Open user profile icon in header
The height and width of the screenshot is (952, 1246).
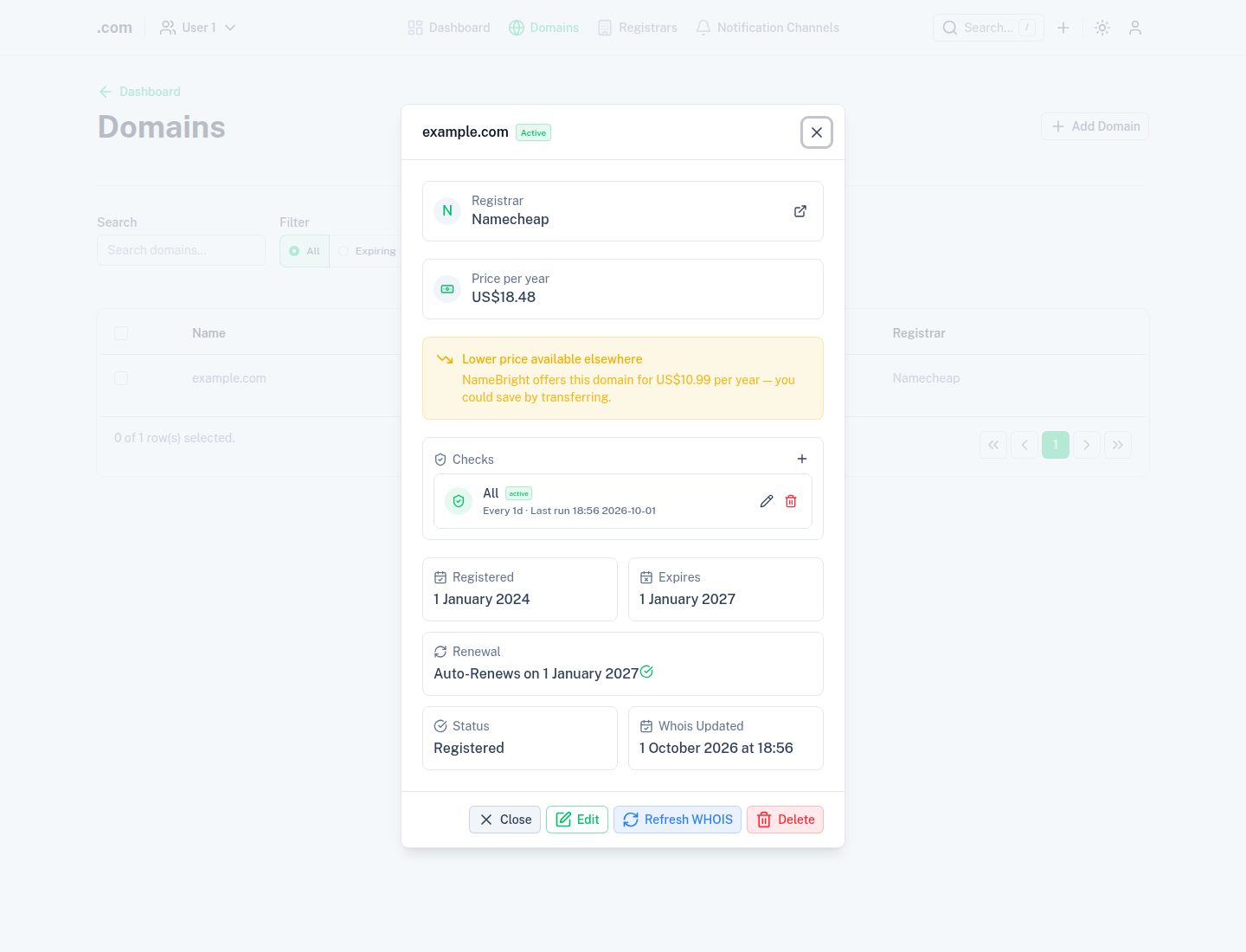pos(1135,28)
